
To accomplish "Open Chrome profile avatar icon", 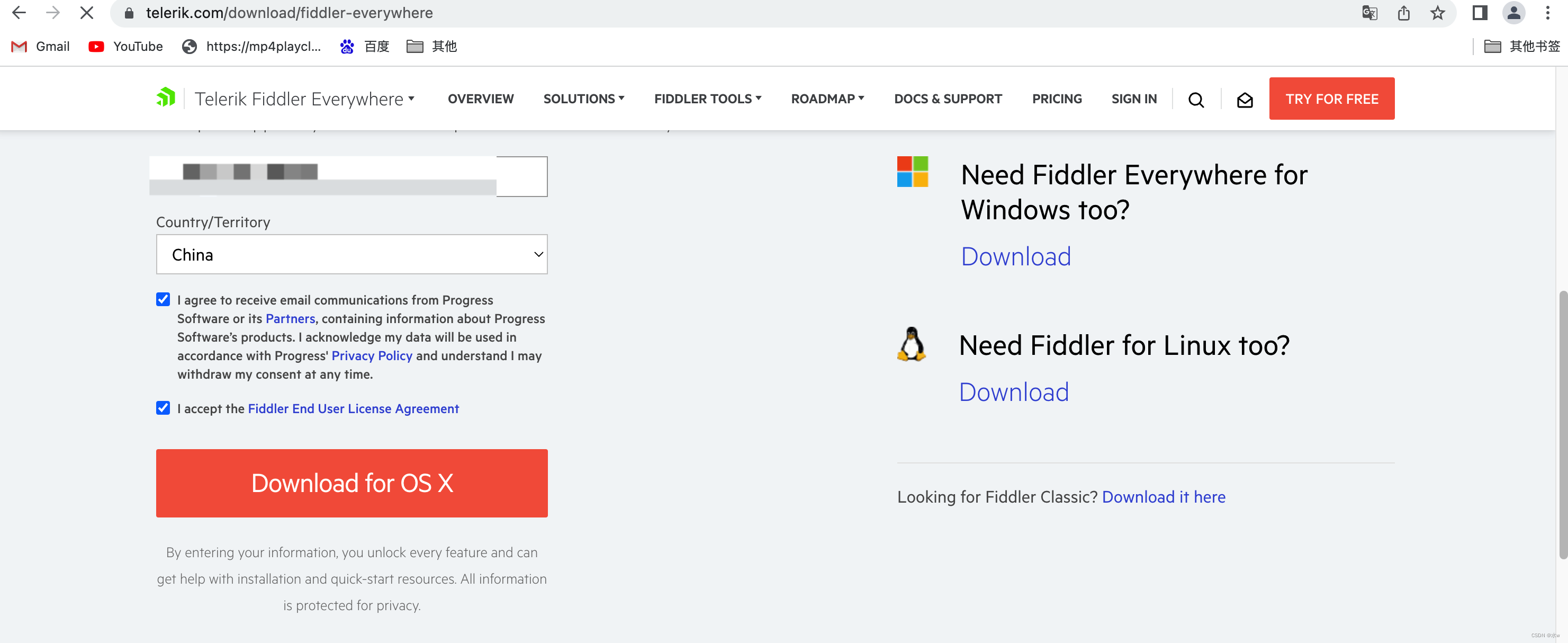I will (x=1513, y=13).
